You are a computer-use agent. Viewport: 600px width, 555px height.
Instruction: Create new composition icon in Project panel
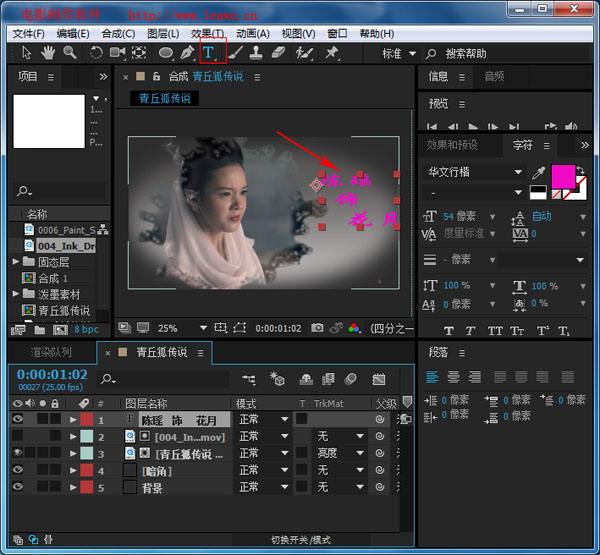[x=60, y=330]
